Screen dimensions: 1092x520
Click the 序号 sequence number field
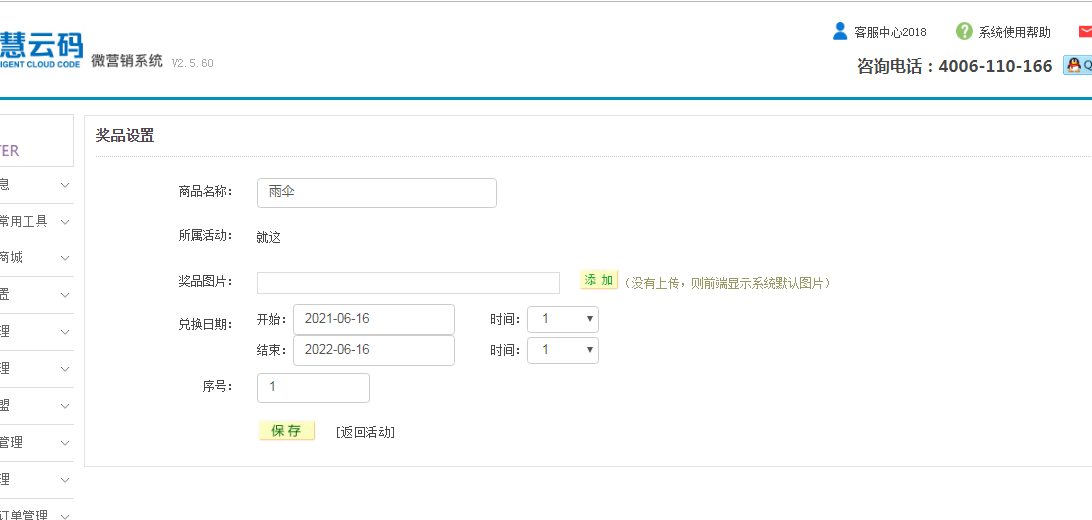(x=313, y=387)
